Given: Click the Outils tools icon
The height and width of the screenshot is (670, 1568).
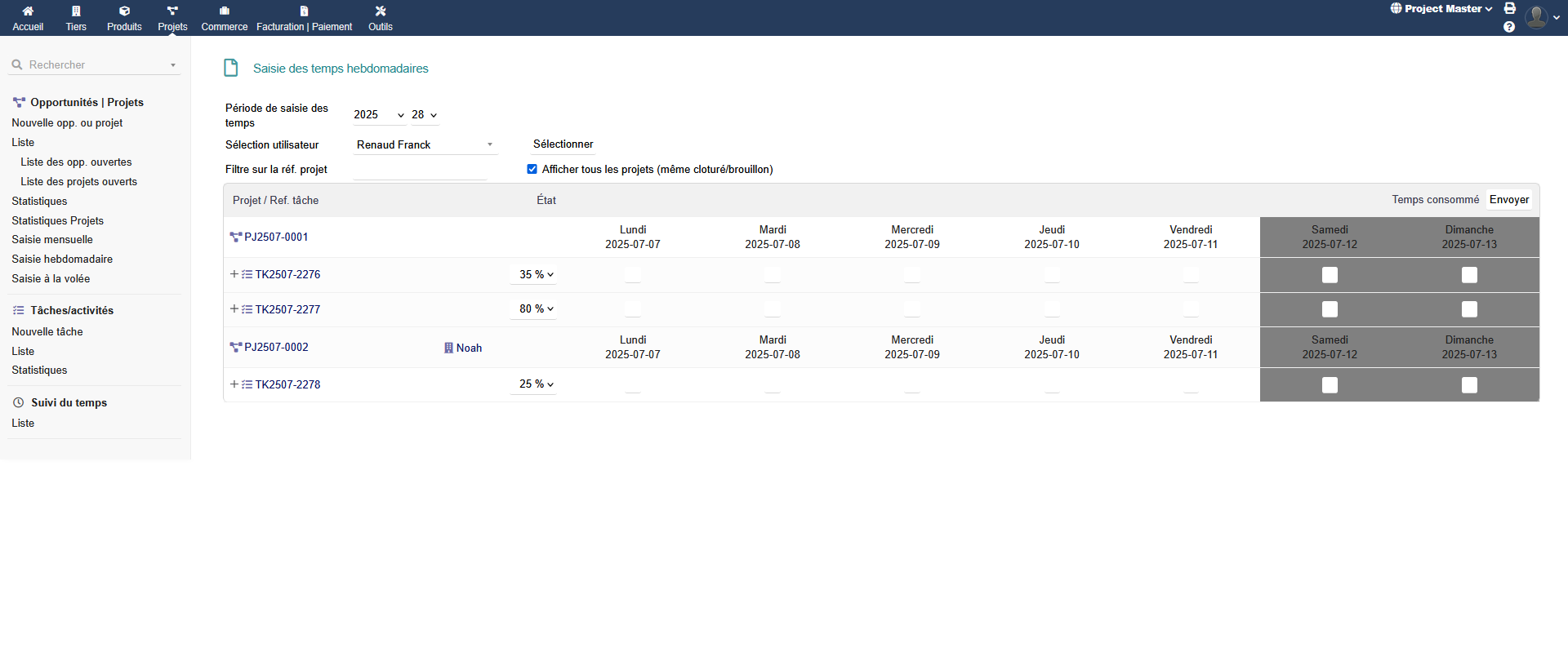Looking at the screenshot, I should pos(380,11).
